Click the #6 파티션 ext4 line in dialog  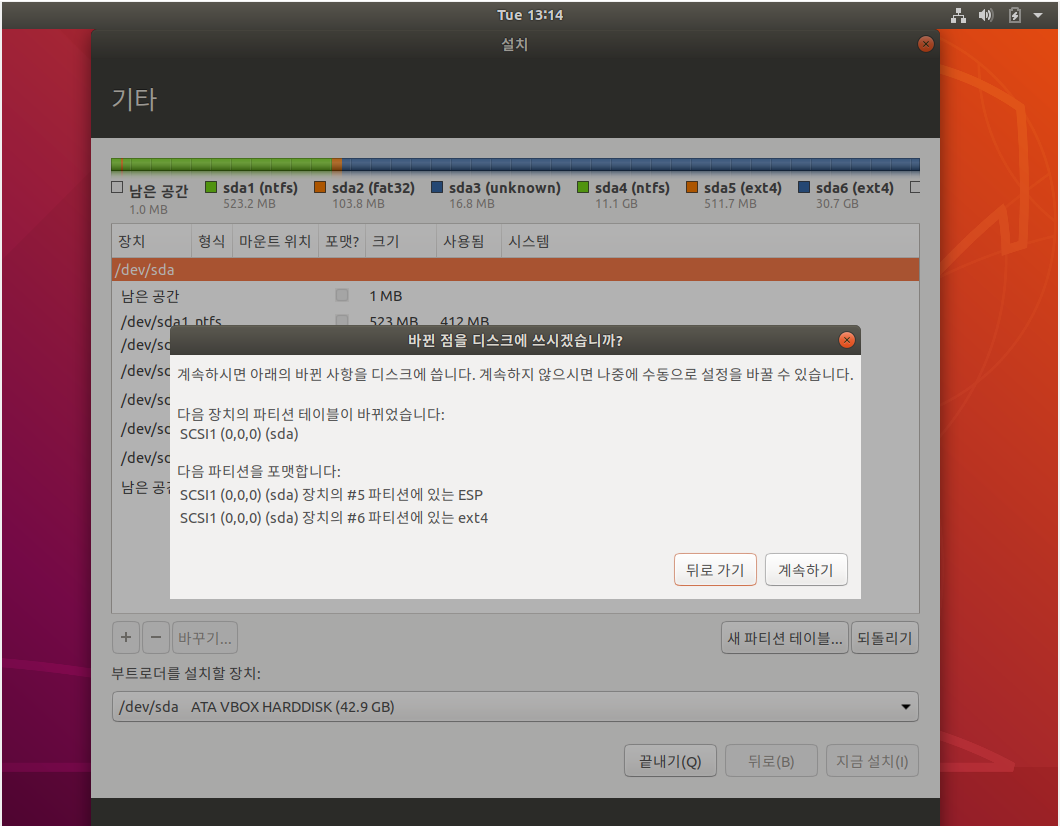click(334, 518)
